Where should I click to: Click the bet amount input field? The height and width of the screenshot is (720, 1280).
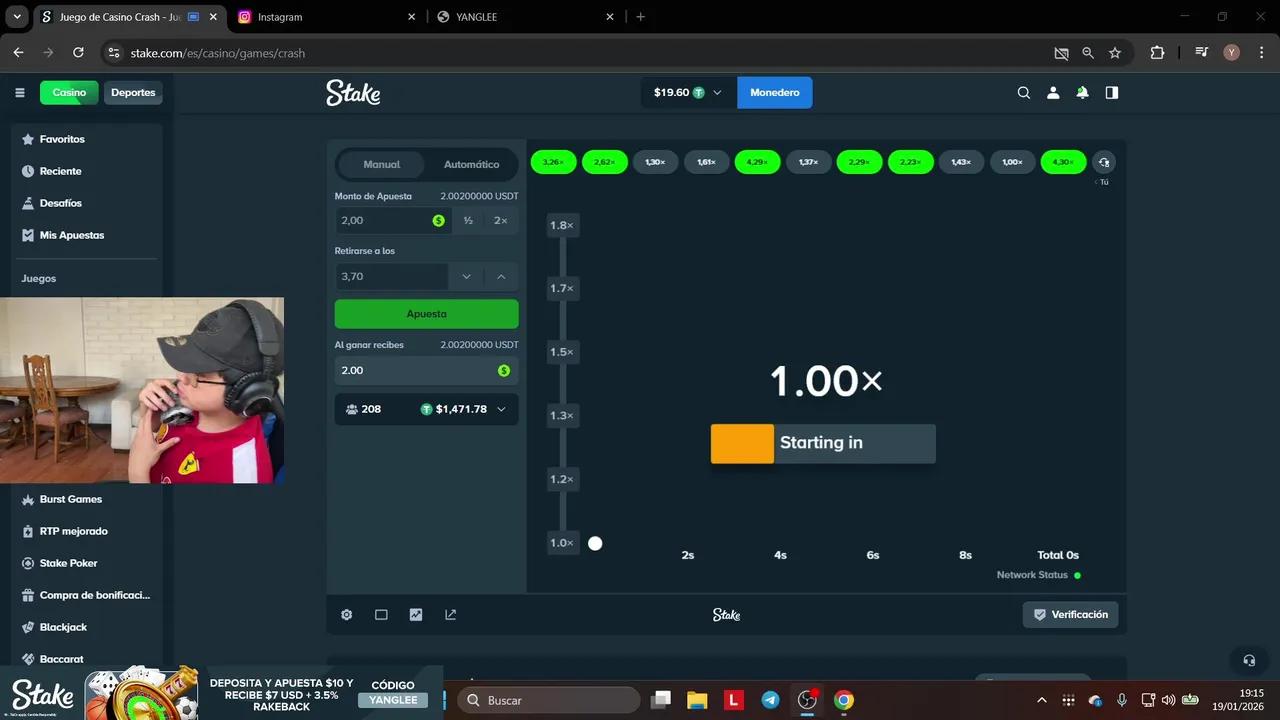[x=392, y=220]
